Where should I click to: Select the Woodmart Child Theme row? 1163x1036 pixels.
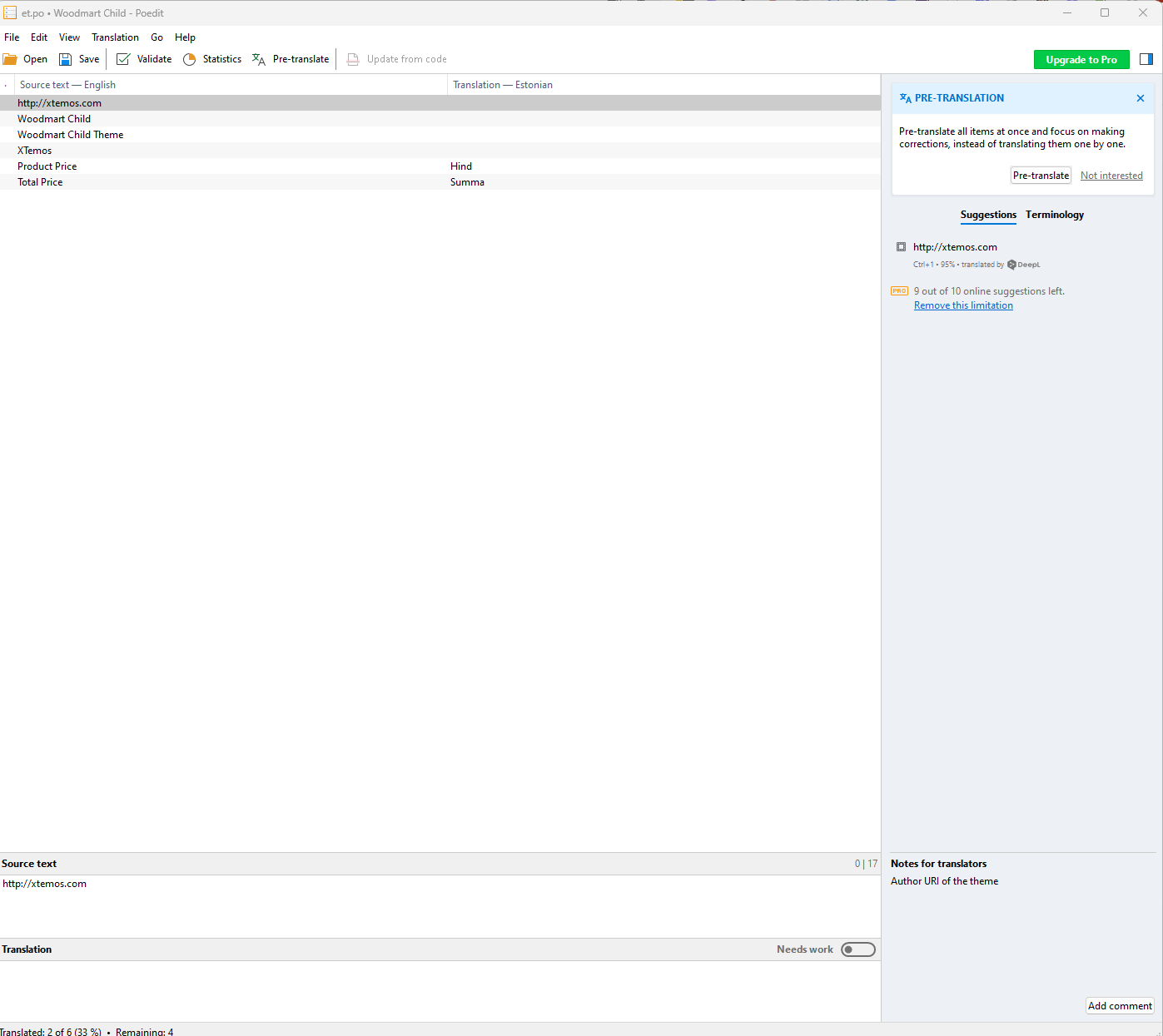(x=440, y=135)
